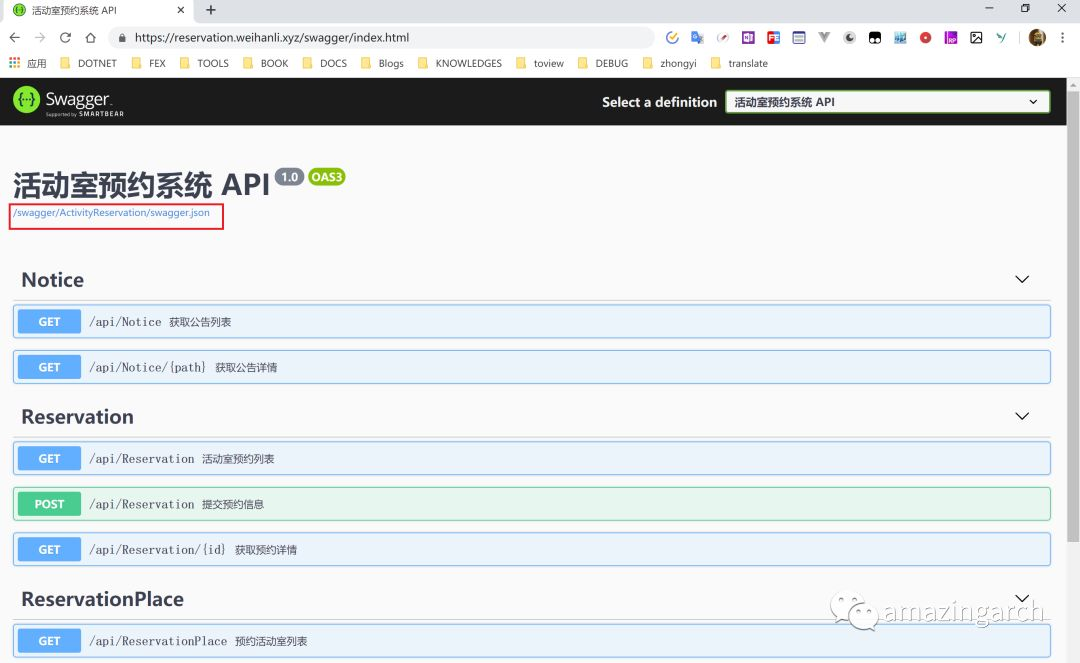Collapse the Notice section

point(1022,280)
